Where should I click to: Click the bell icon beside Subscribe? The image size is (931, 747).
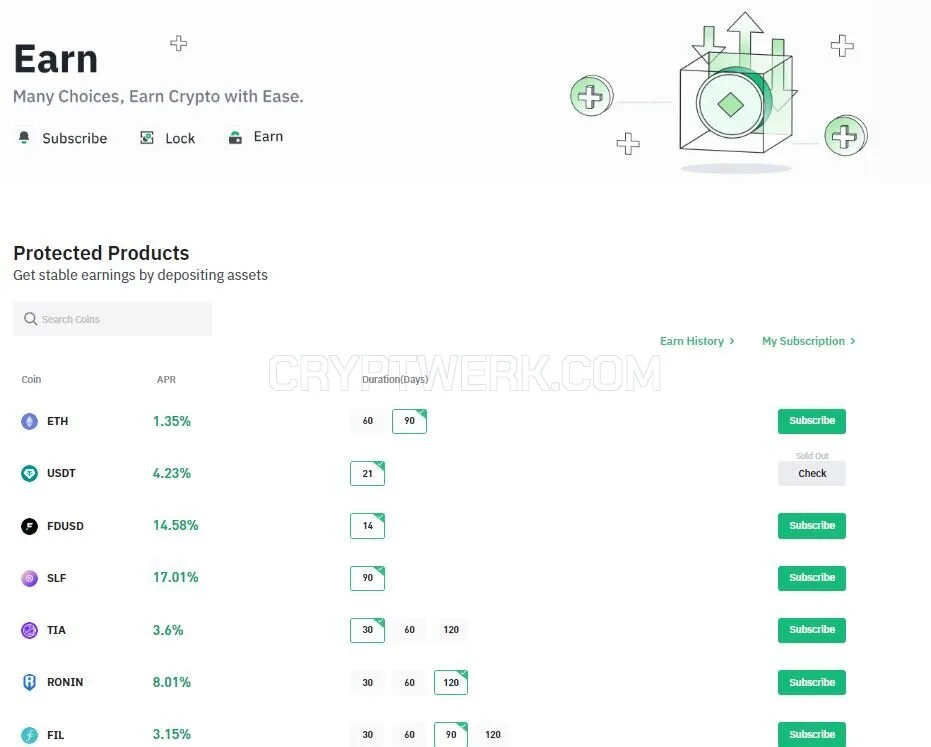[24, 138]
